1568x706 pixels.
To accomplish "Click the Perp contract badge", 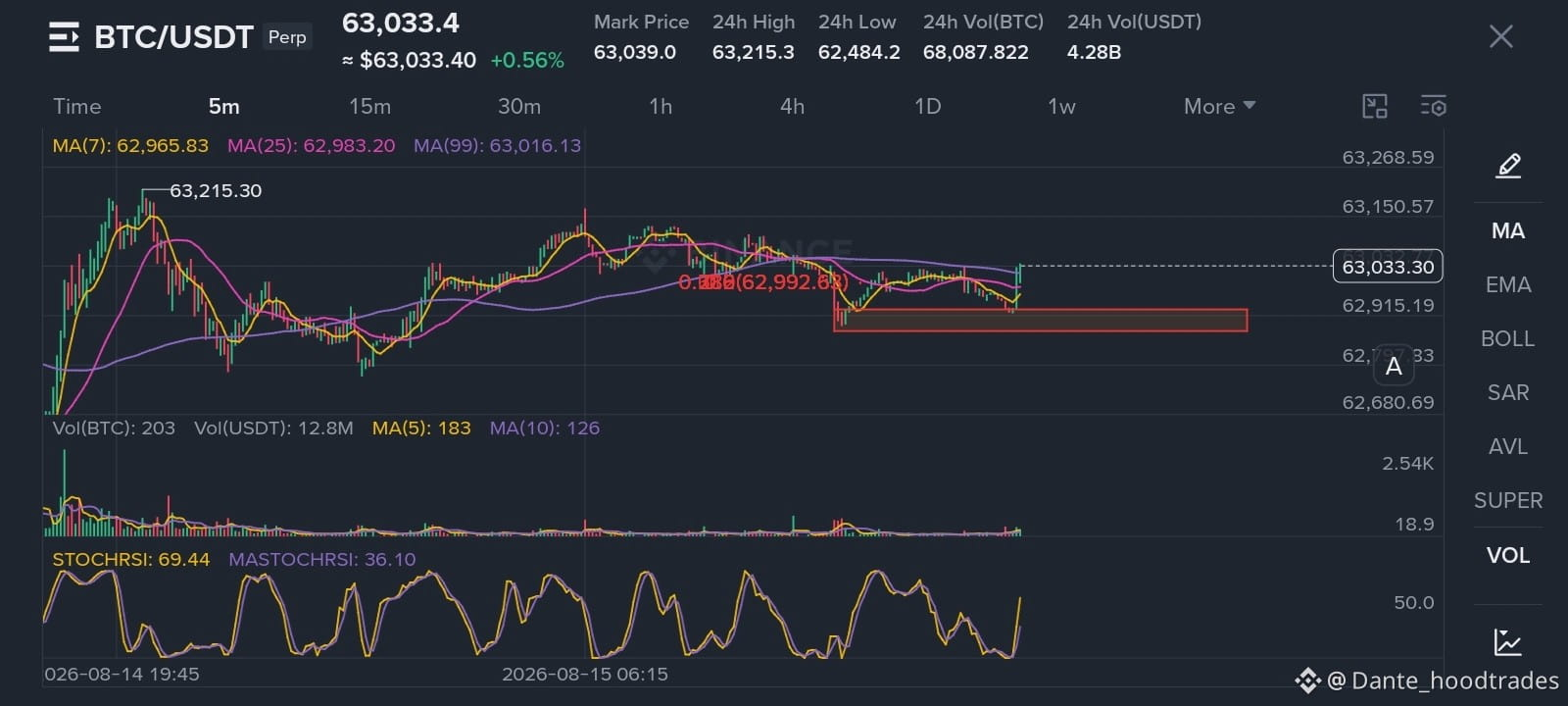I will [x=287, y=37].
